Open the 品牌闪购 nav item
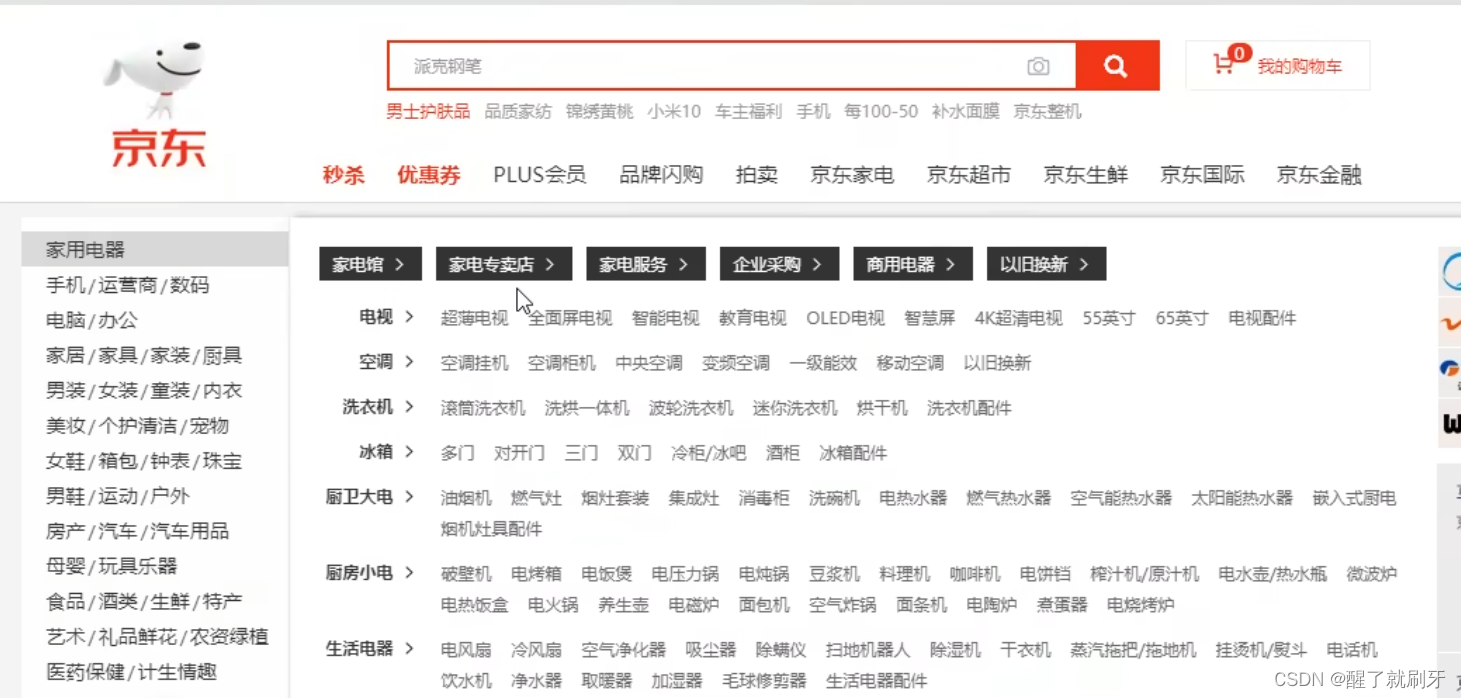 tap(661, 175)
